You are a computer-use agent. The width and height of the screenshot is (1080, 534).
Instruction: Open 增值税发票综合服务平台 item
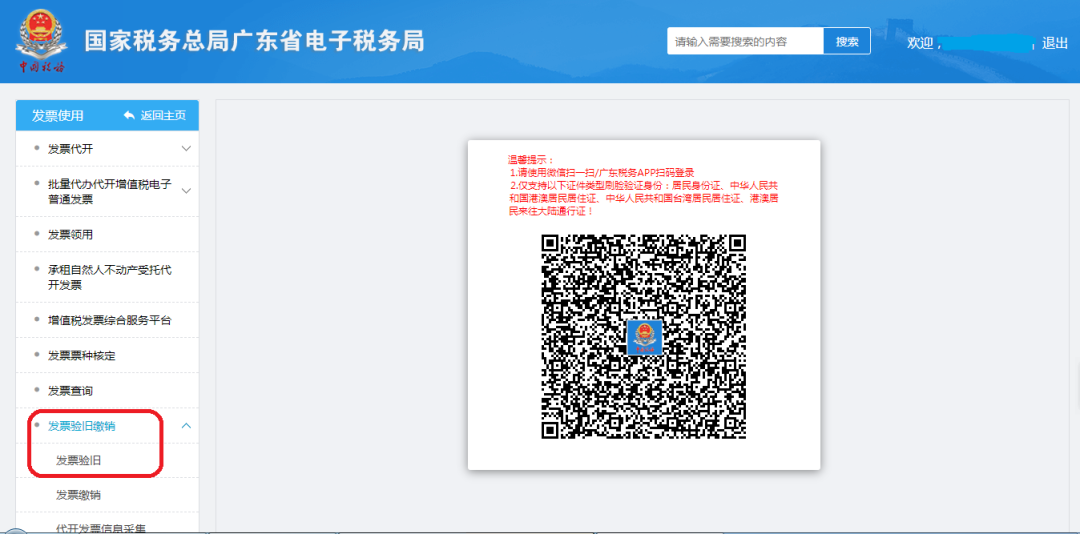click(110, 320)
